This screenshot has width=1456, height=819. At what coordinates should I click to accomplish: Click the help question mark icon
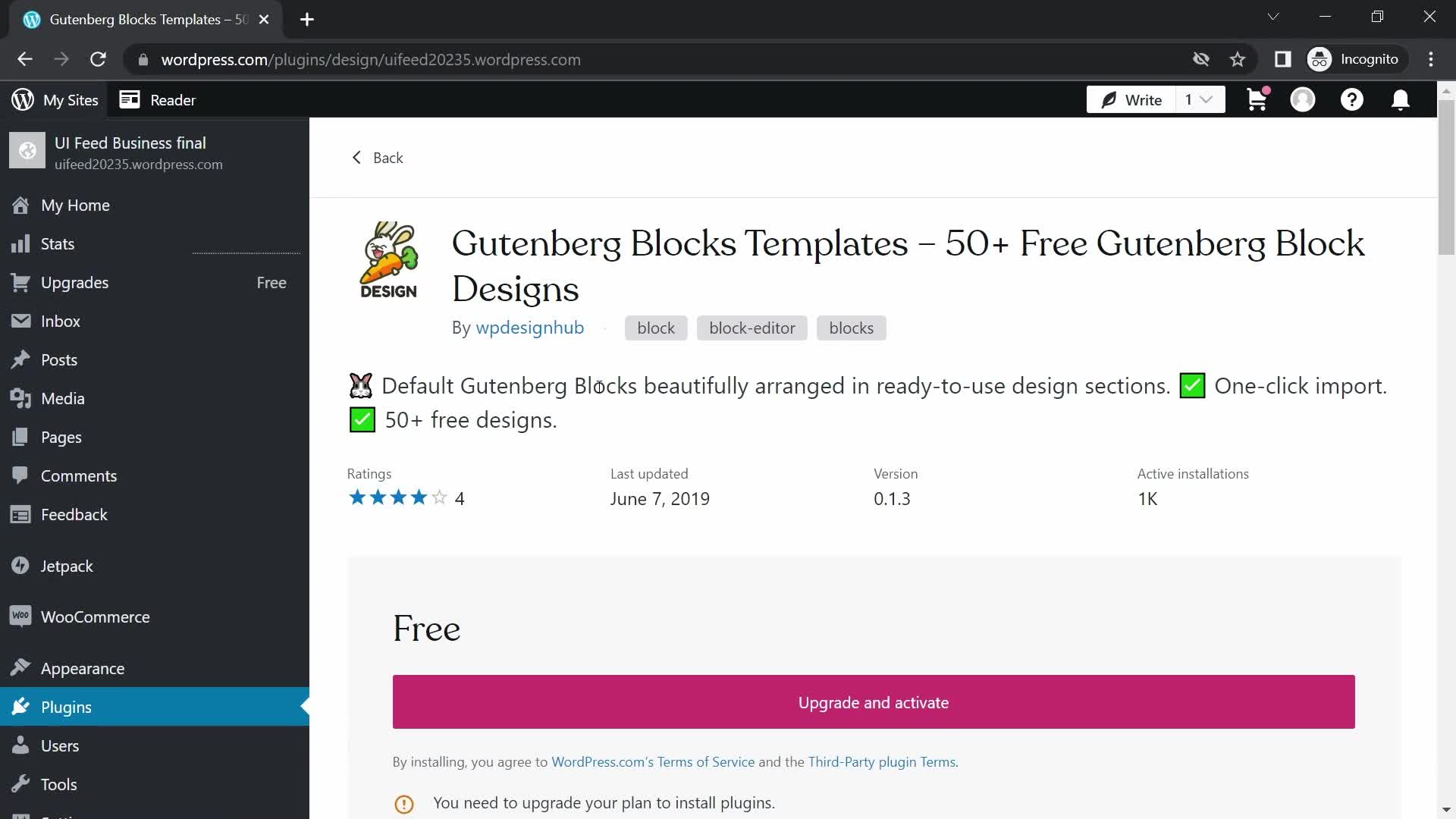pos(1353,99)
